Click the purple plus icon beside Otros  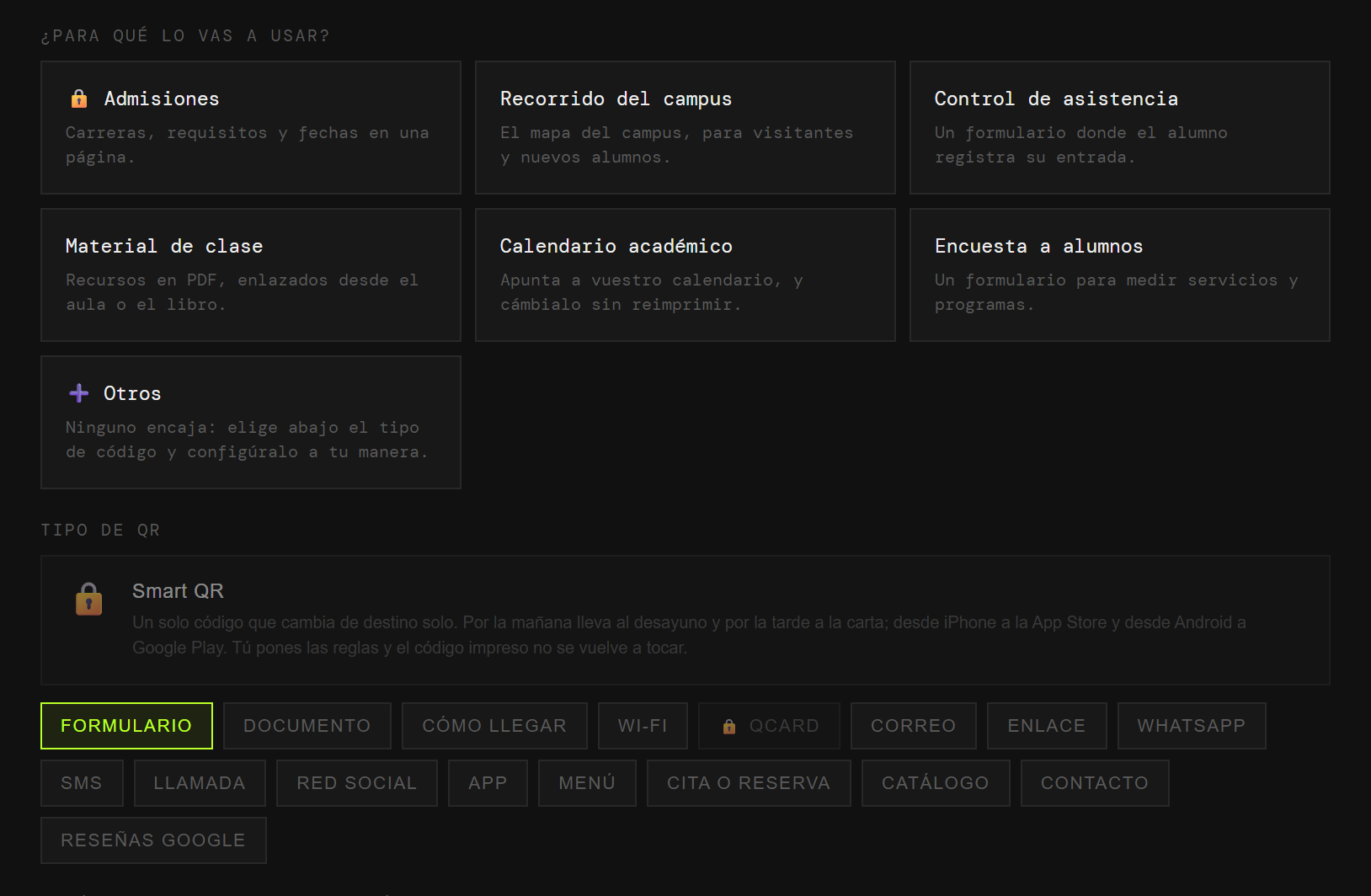79,393
